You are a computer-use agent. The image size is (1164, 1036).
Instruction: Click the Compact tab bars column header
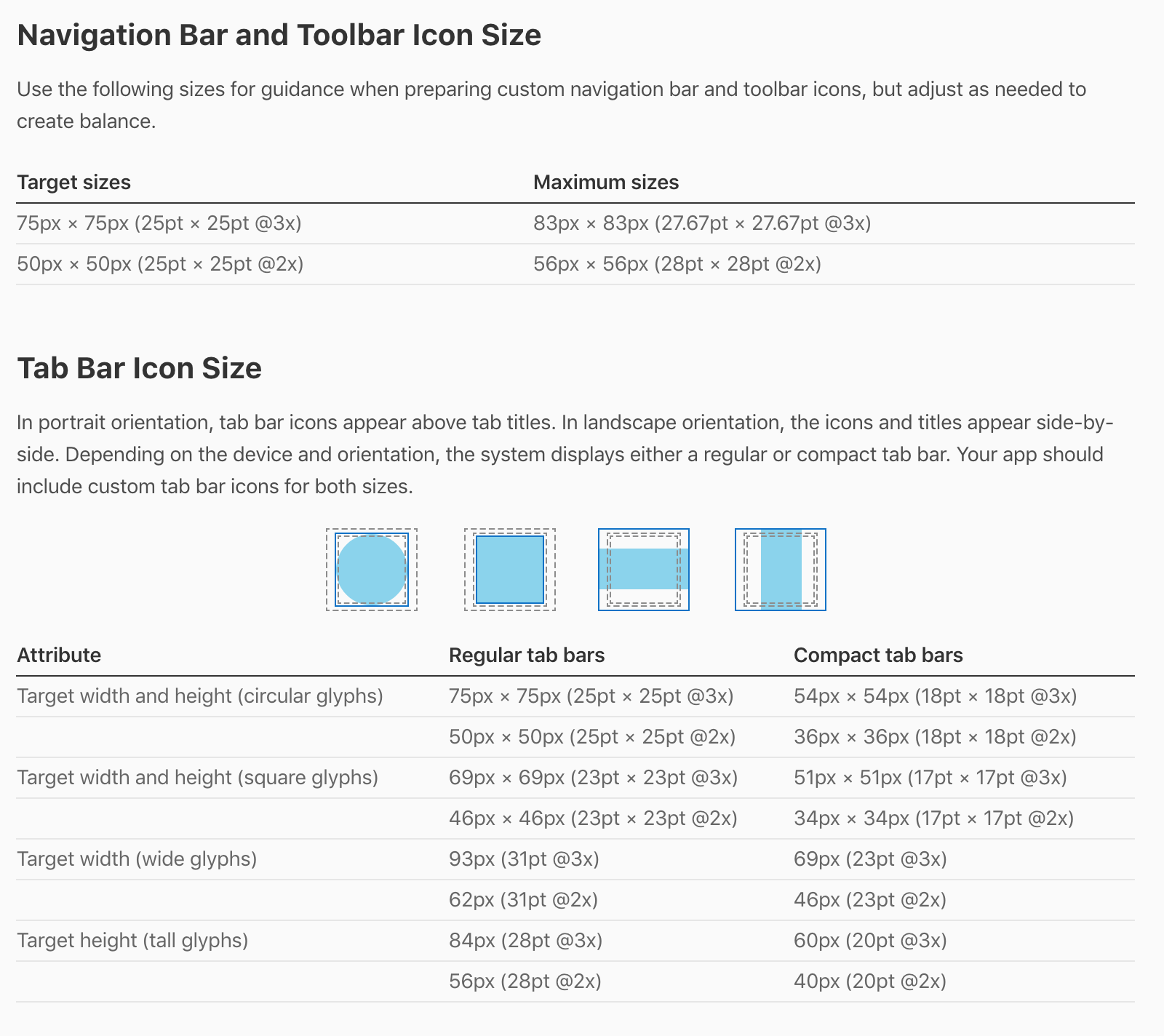[878, 655]
